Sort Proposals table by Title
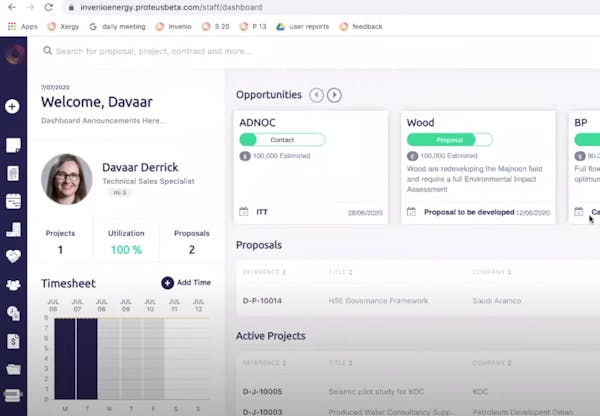Screen dimensions: 600x416 340,272
